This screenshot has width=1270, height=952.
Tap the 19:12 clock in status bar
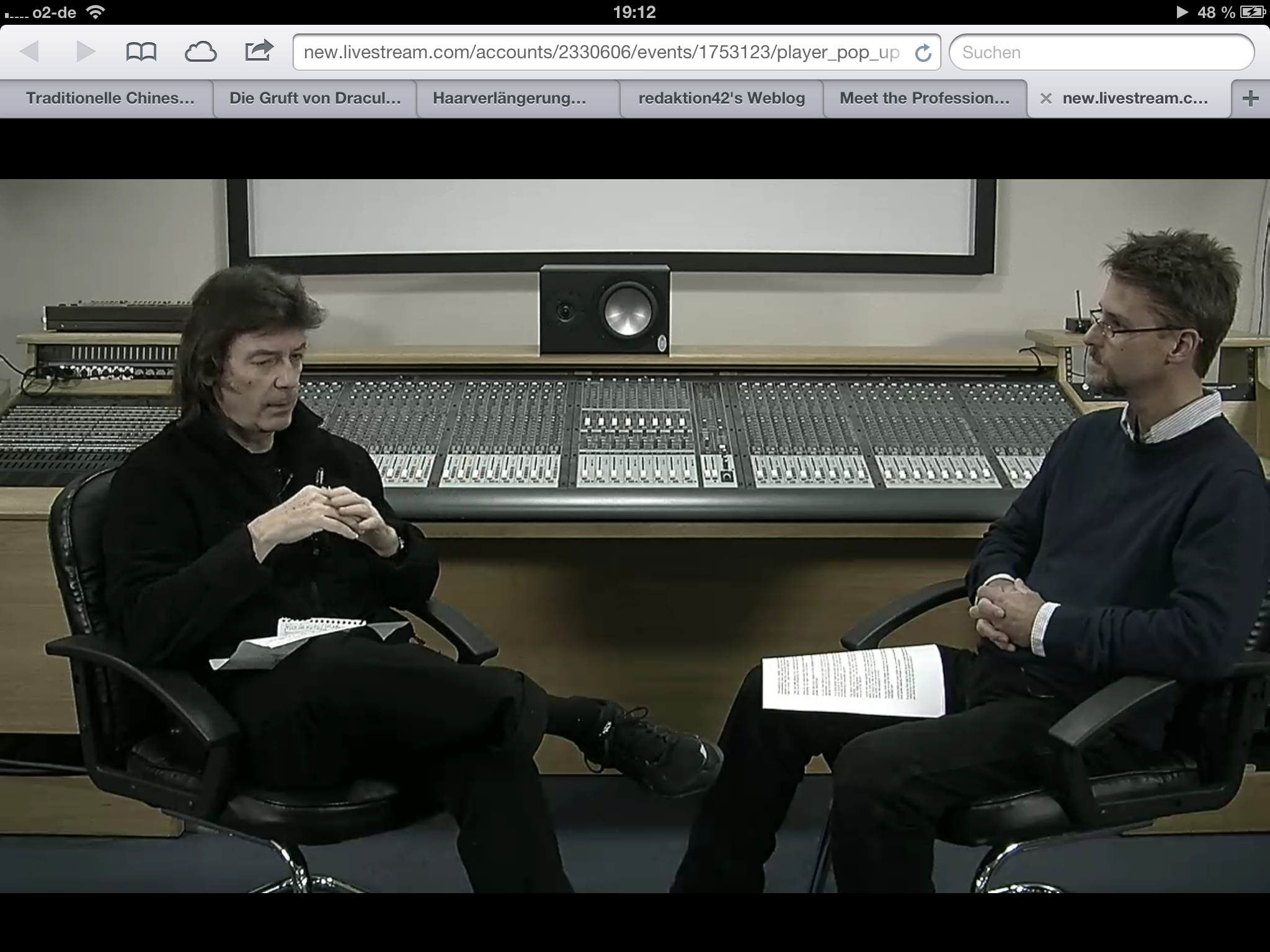click(634, 12)
